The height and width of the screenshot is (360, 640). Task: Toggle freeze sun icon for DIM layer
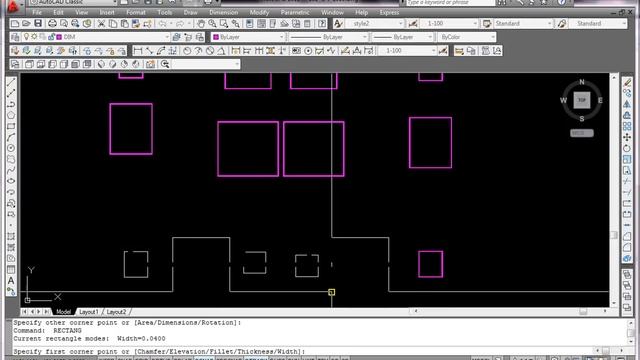(34, 37)
